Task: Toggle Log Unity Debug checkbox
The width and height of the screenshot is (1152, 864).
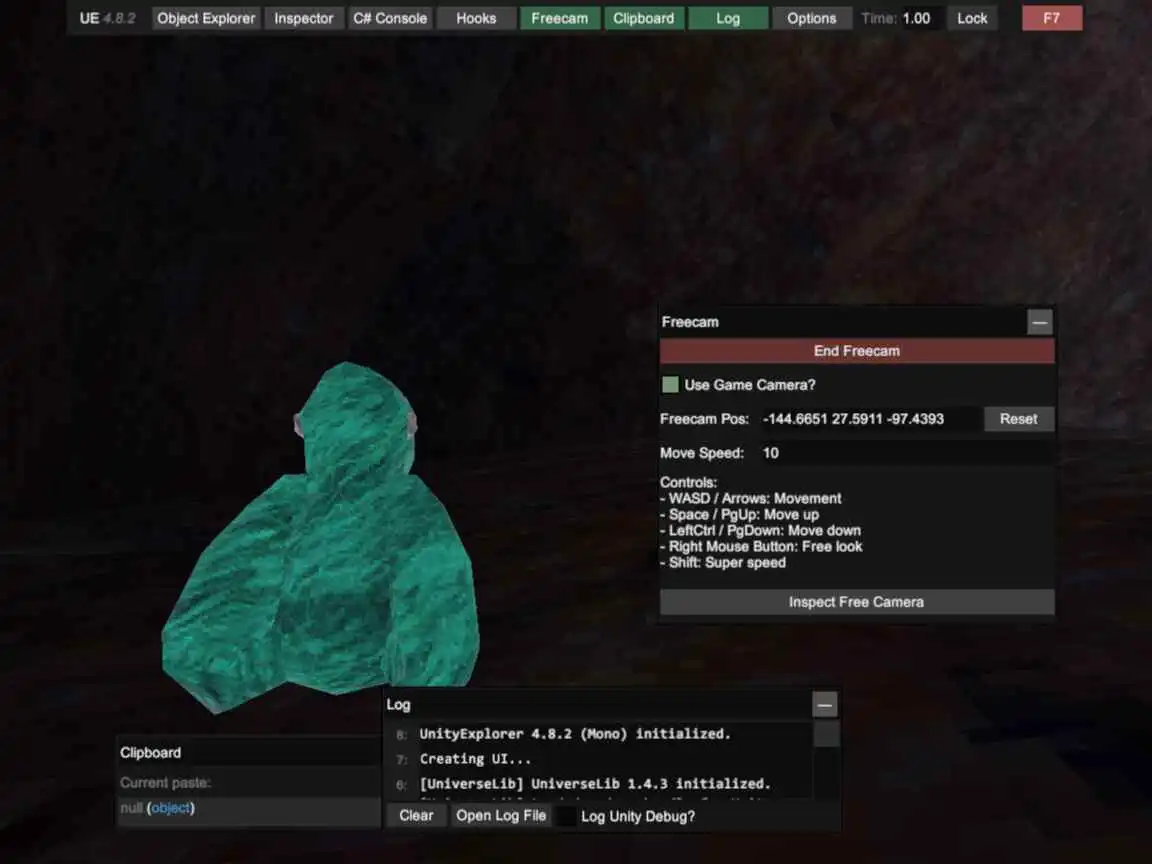Action: tap(566, 816)
